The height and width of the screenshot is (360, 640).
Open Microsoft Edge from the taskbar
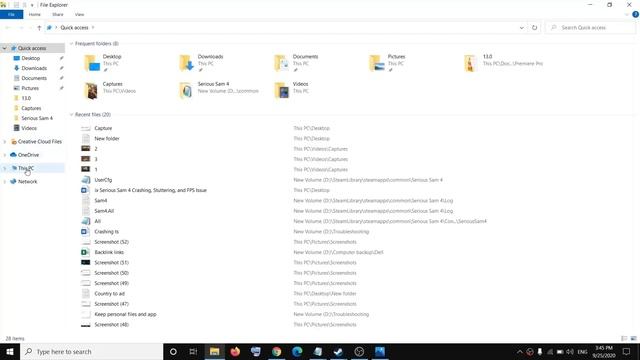click(x=297, y=351)
